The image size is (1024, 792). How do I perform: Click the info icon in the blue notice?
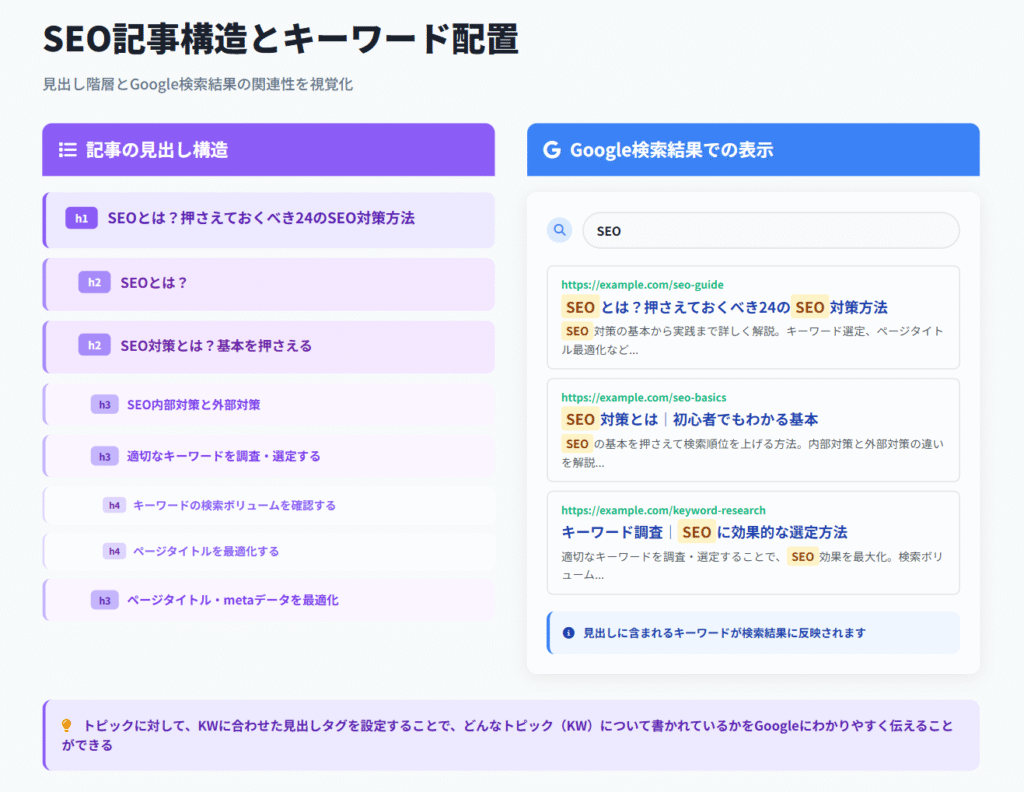coord(569,633)
